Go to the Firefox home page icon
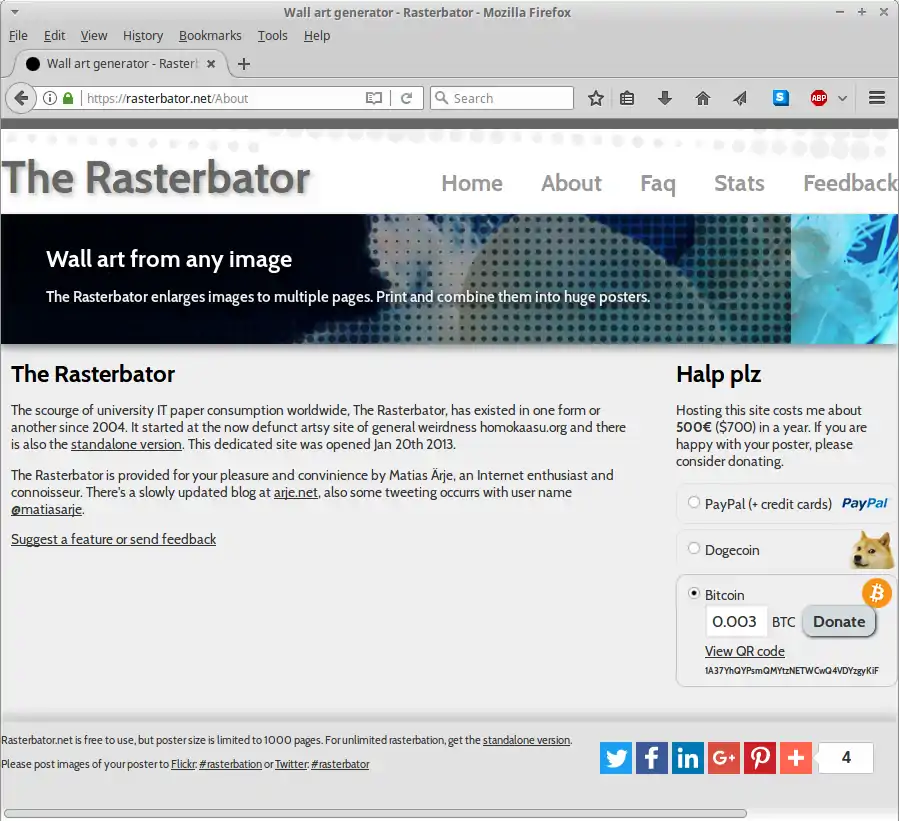This screenshot has height=821, width=899. [703, 98]
